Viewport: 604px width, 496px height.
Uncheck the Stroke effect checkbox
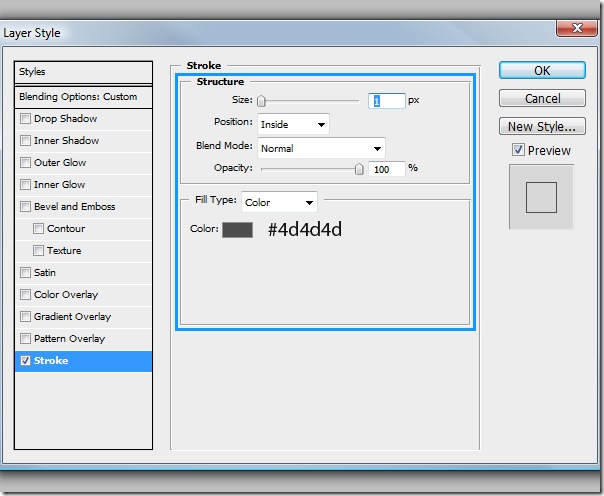25,361
